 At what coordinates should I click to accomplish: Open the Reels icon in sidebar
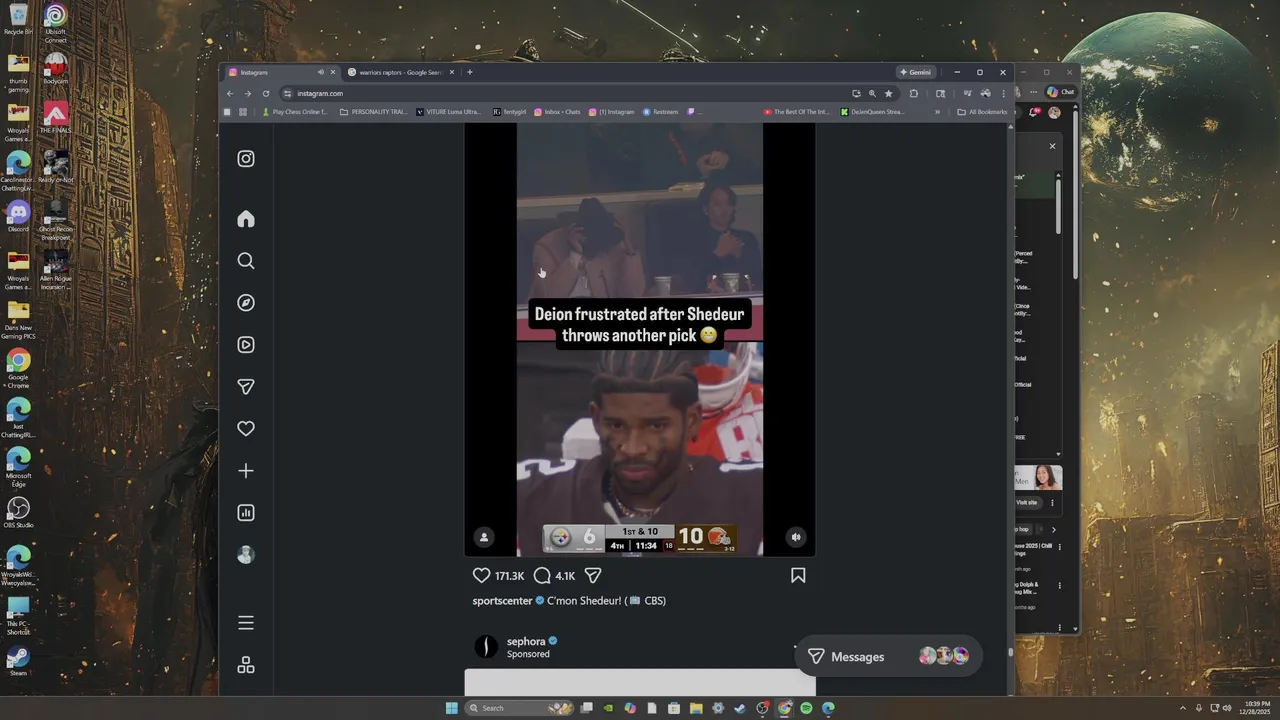coord(246,345)
